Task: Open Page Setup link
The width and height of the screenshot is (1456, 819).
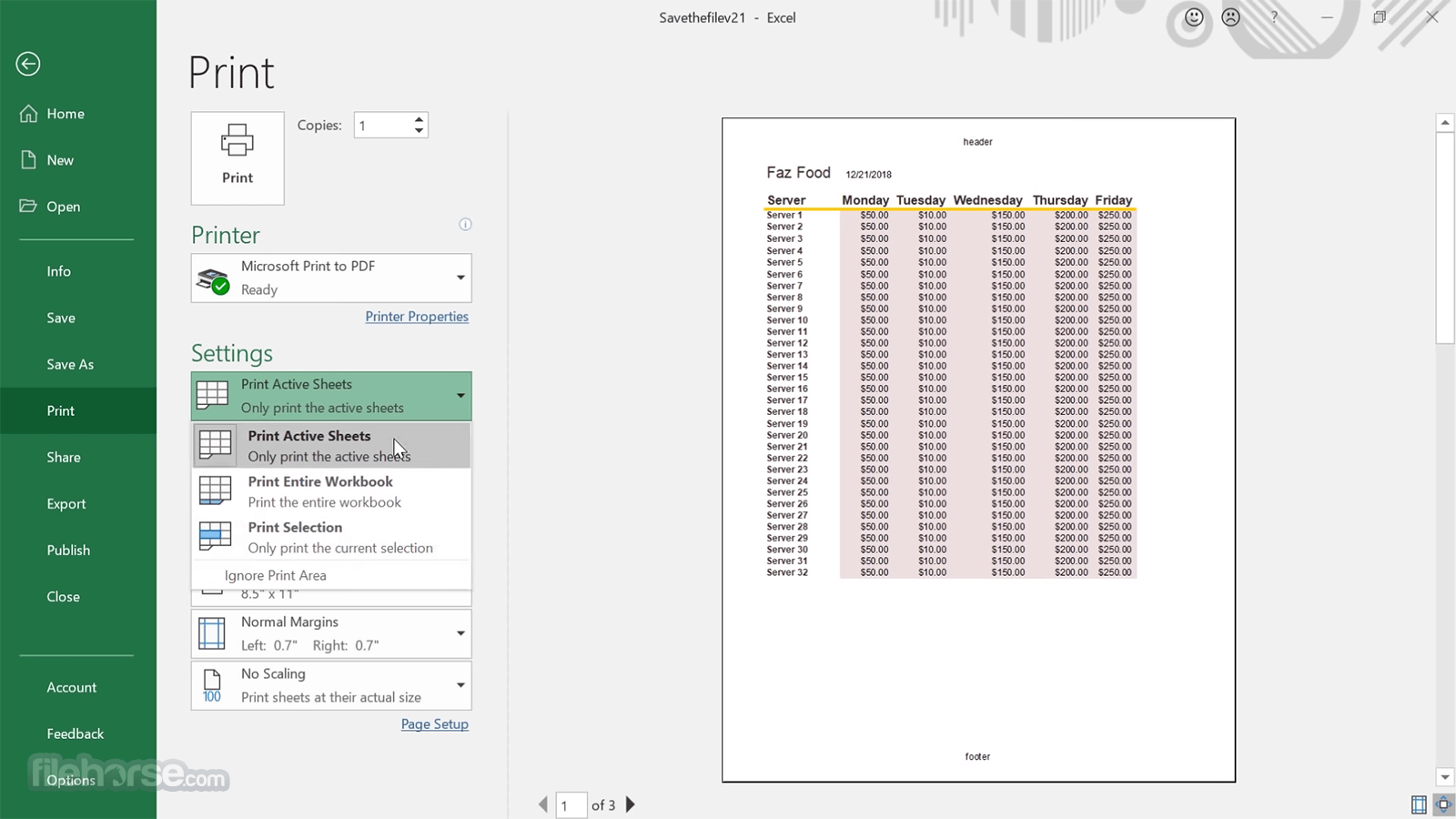Action: [x=435, y=724]
